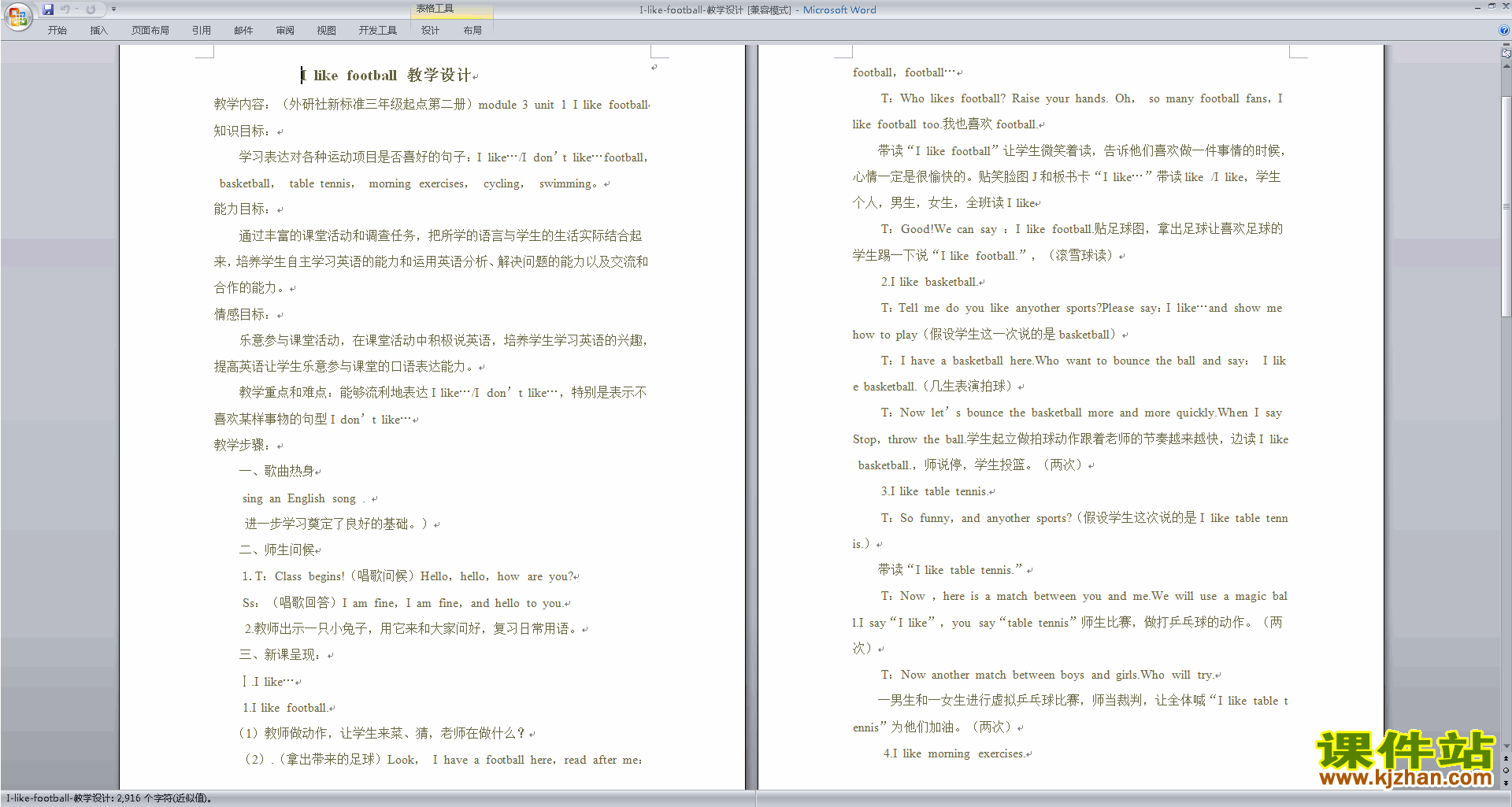Open the Office Button menu
This screenshot has width=1512, height=807.
tap(17, 16)
